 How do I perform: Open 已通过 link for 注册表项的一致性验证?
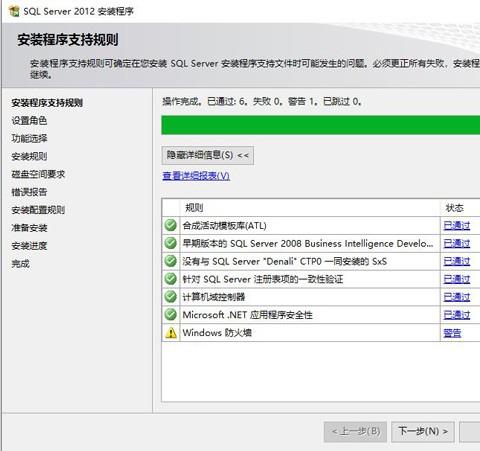pos(457,279)
